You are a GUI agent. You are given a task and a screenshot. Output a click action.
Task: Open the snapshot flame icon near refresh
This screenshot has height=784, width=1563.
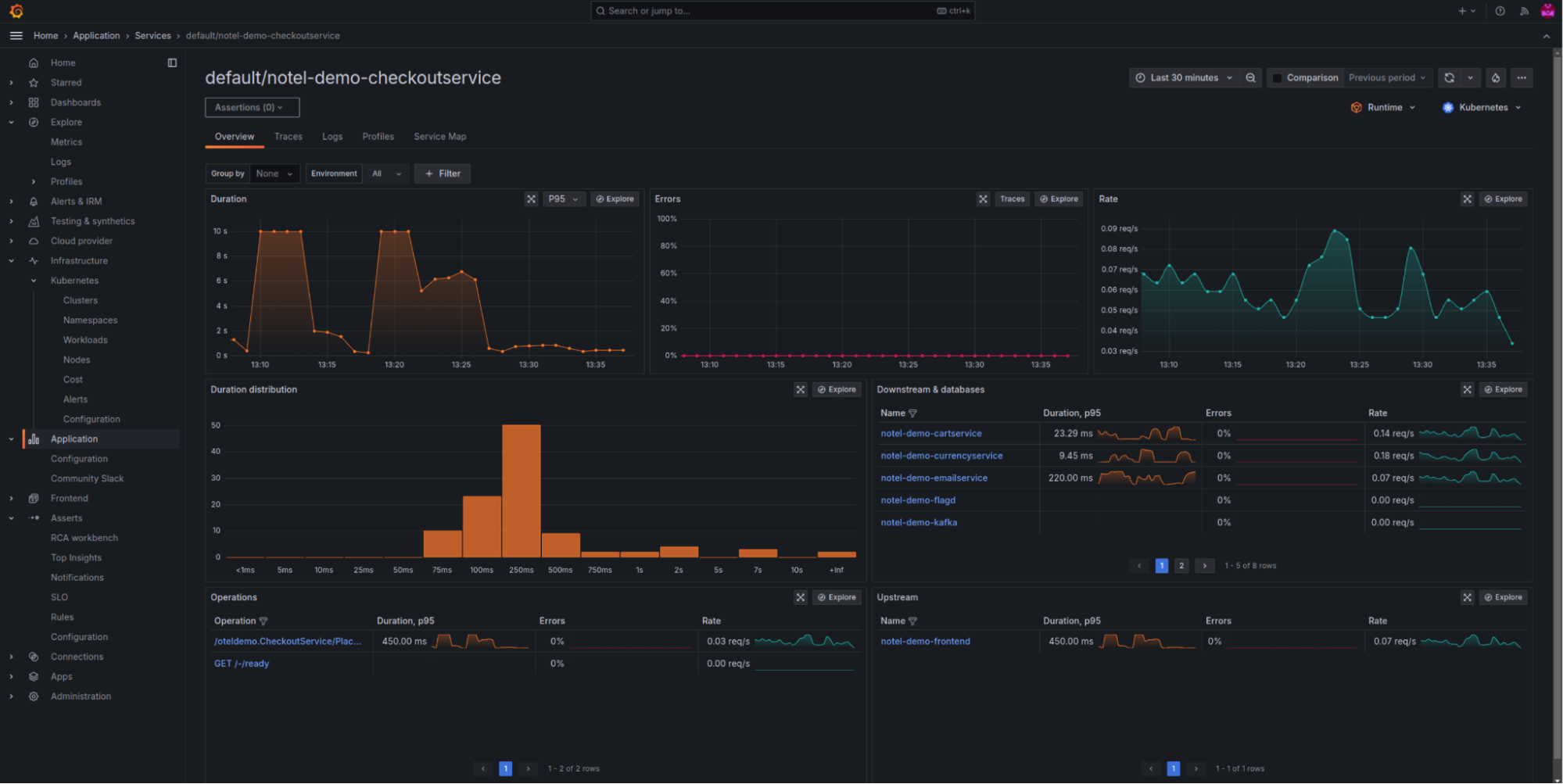click(1495, 77)
